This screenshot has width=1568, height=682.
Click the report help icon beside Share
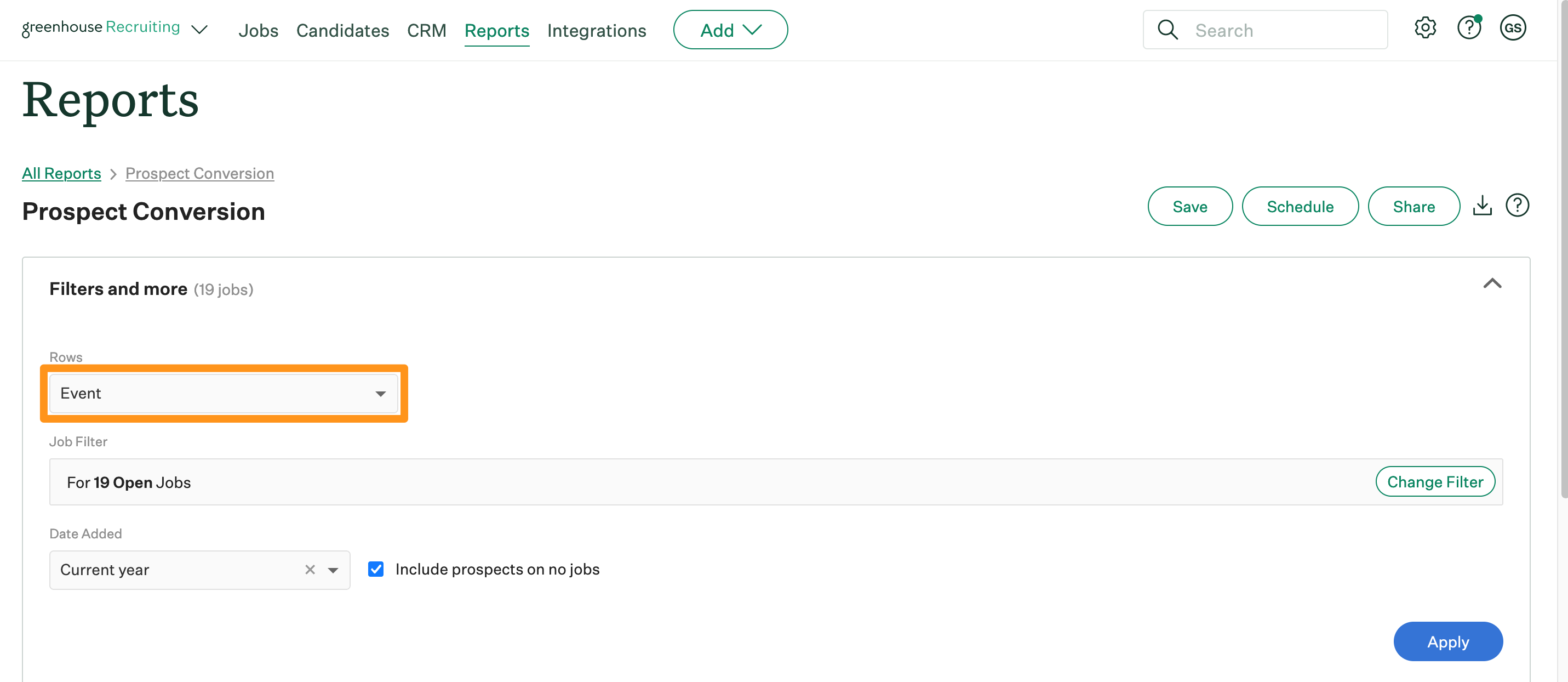(1517, 206)
